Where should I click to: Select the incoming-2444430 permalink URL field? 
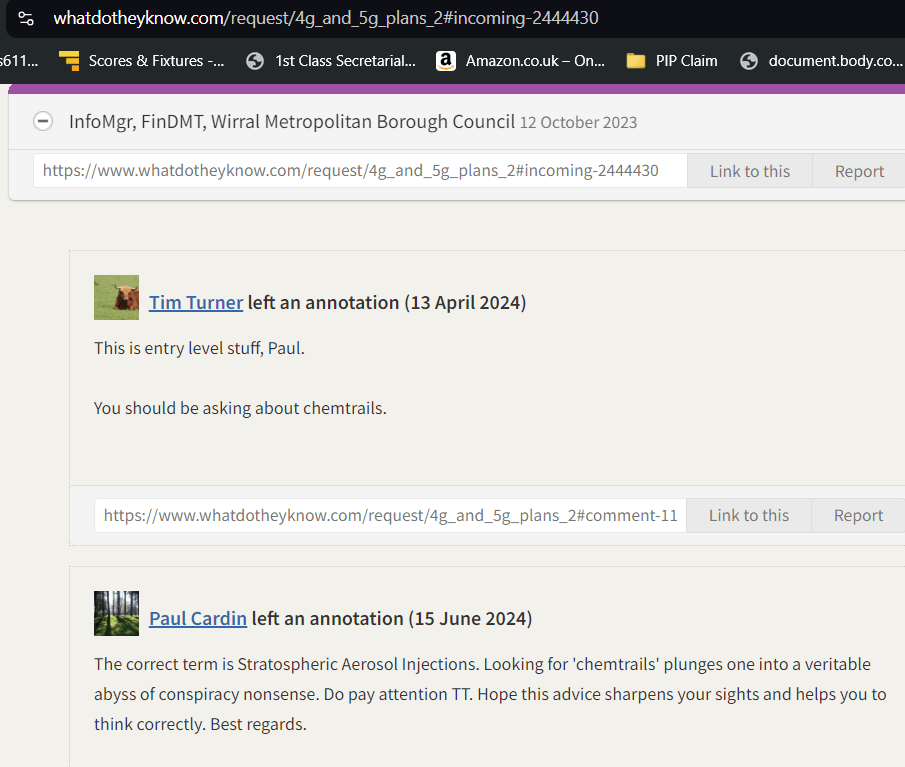[360, 171]
